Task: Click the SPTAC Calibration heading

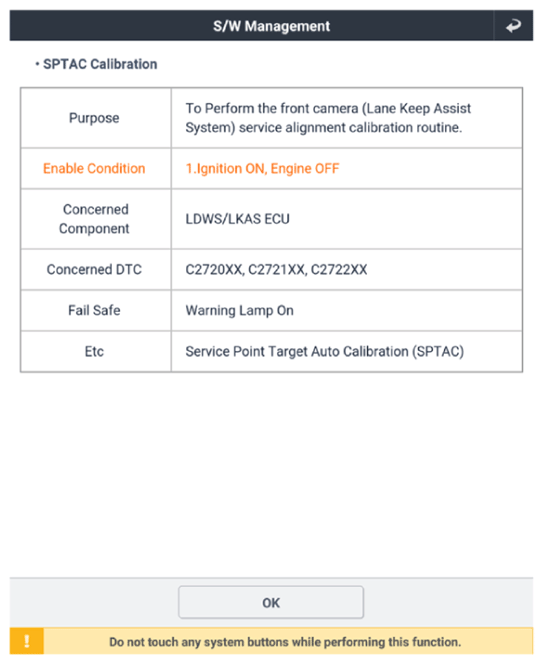Action: (x=100, y=64)
